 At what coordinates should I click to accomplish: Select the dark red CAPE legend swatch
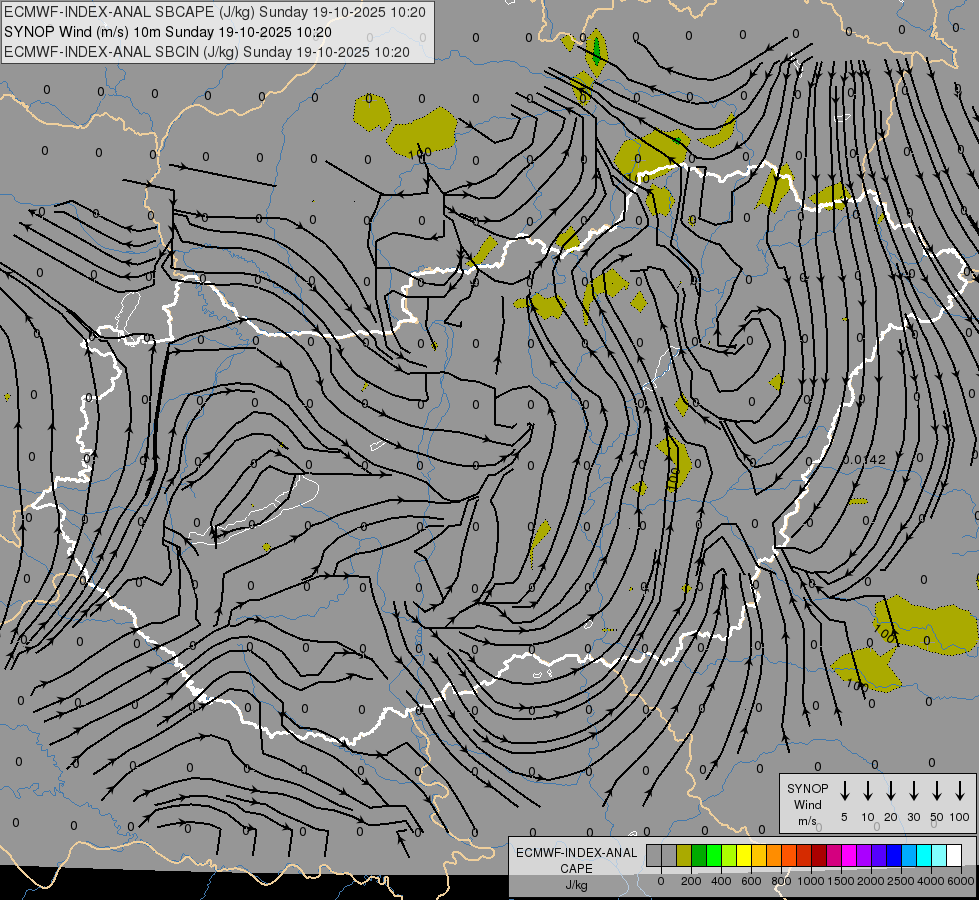tap(819, 855)
